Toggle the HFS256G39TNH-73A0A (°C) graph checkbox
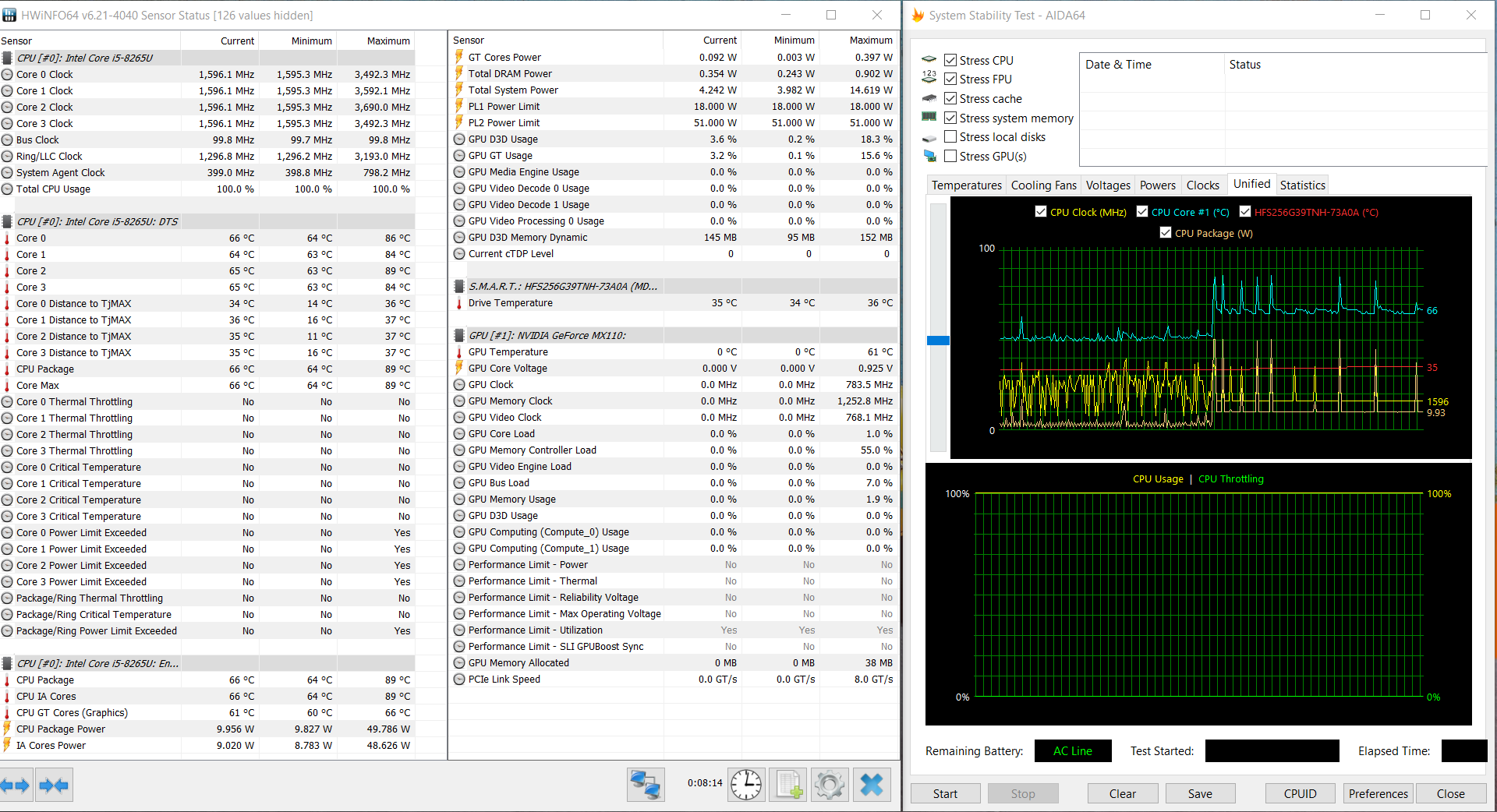1497x812 pixels. pyautogui.click(x=1245, y=211)
